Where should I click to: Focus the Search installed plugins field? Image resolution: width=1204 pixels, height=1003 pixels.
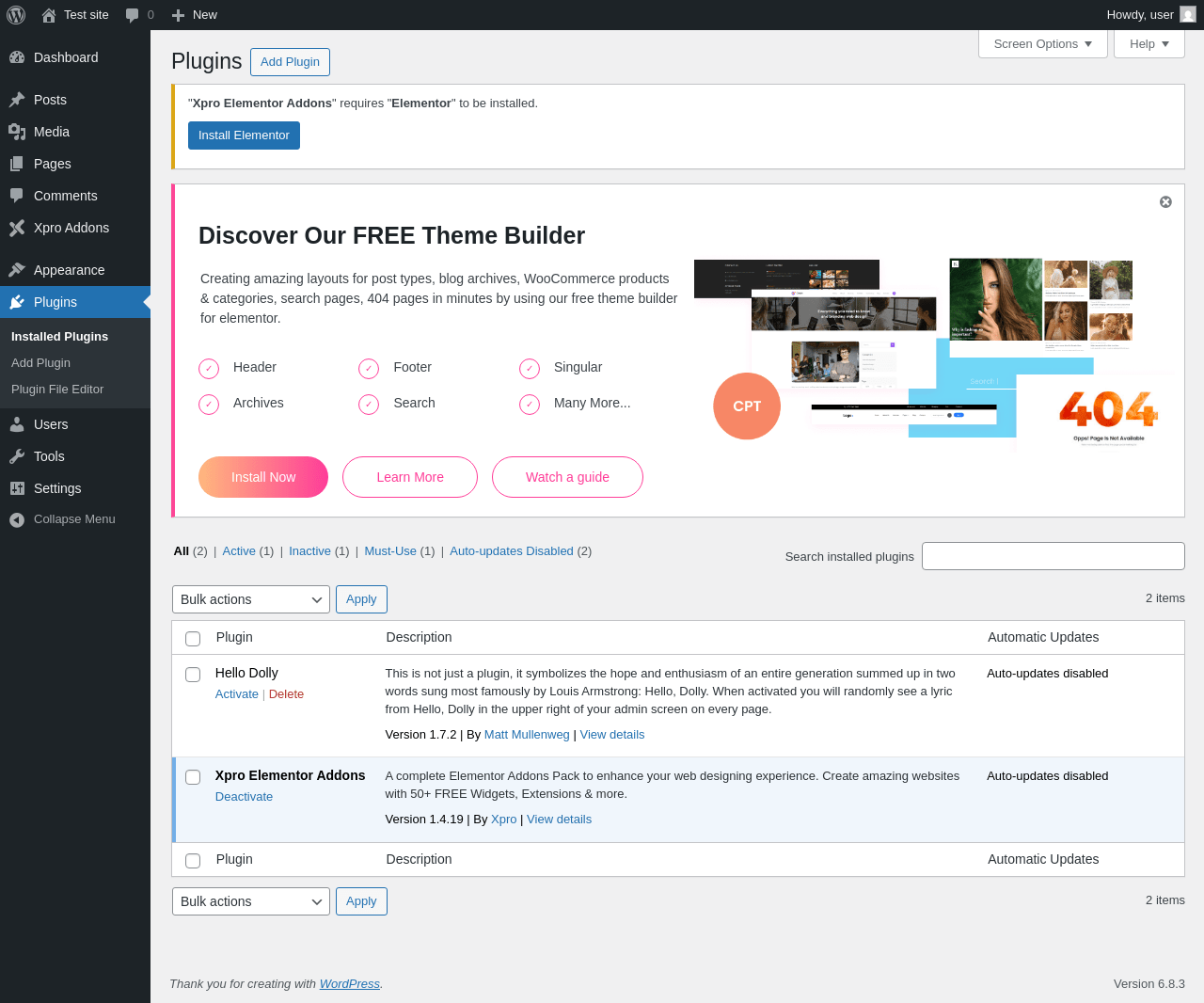pyautogui.click(x=1053, y=556)
